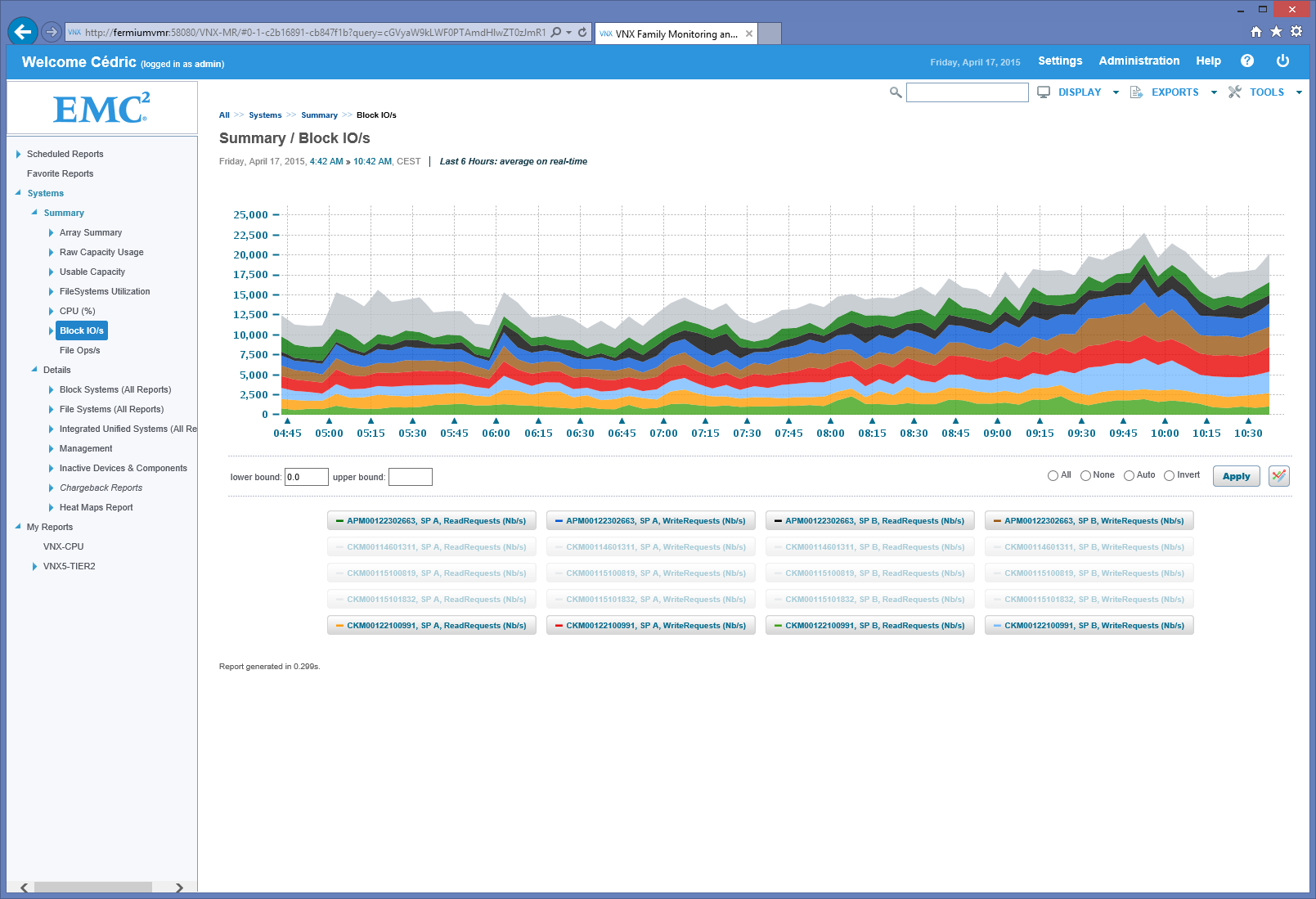Open the Settings menu
This screenshot has height=899, width=1316.
tap(1060, 61)
